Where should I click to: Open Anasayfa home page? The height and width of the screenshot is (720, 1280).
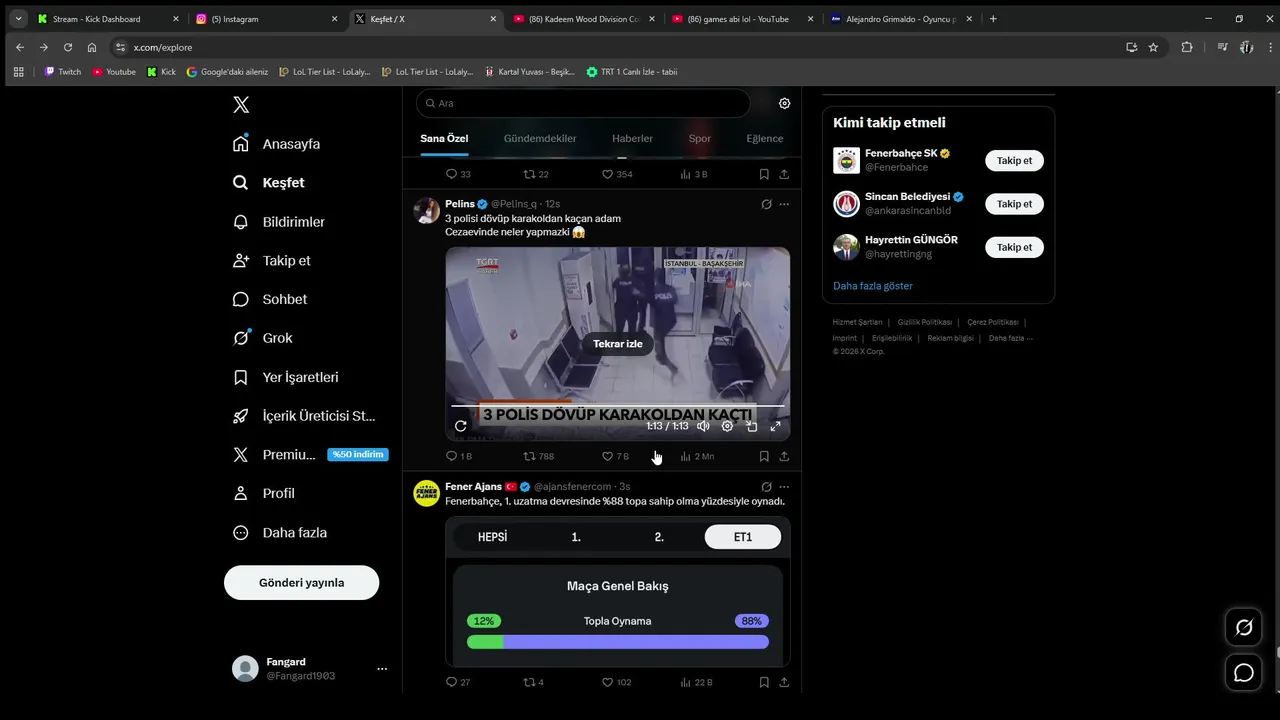coord(277,144)
